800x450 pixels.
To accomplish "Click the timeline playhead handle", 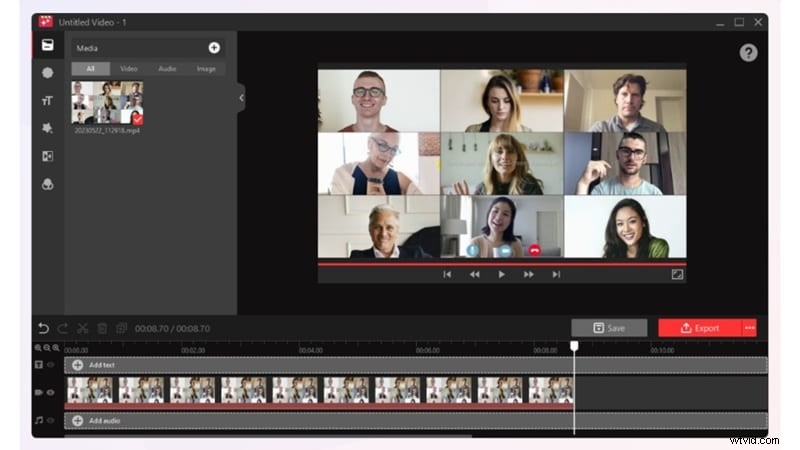I will click(574, 346).
